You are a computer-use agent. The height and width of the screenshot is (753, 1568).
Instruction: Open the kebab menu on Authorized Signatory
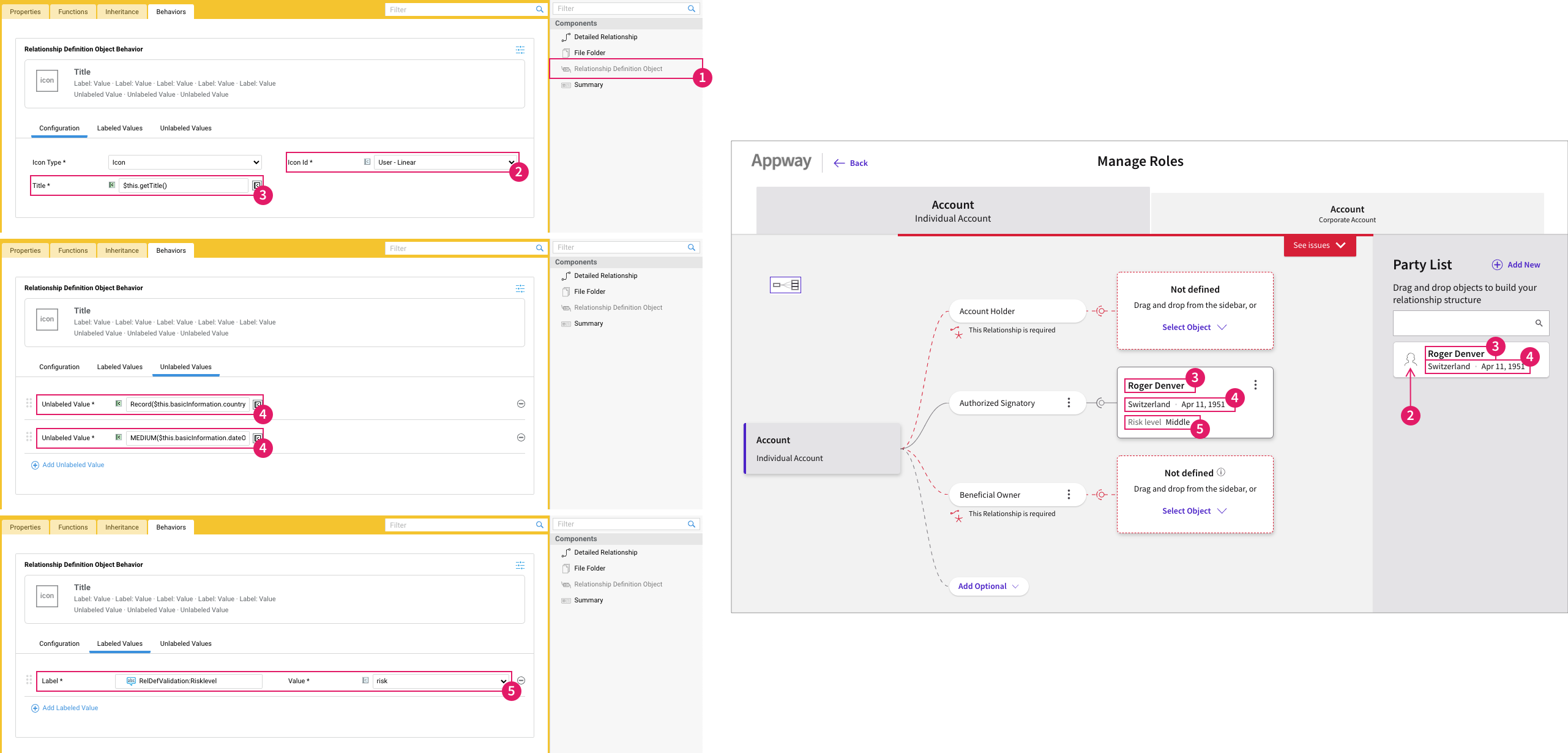tap(1069, 403)
